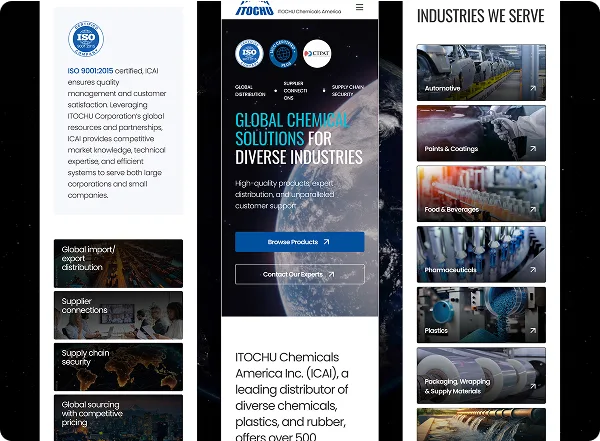The height and width of the screenshot is (441, 600).
Task: Click the Global Distribution label in the hero
Action: [x=250, y=91]
